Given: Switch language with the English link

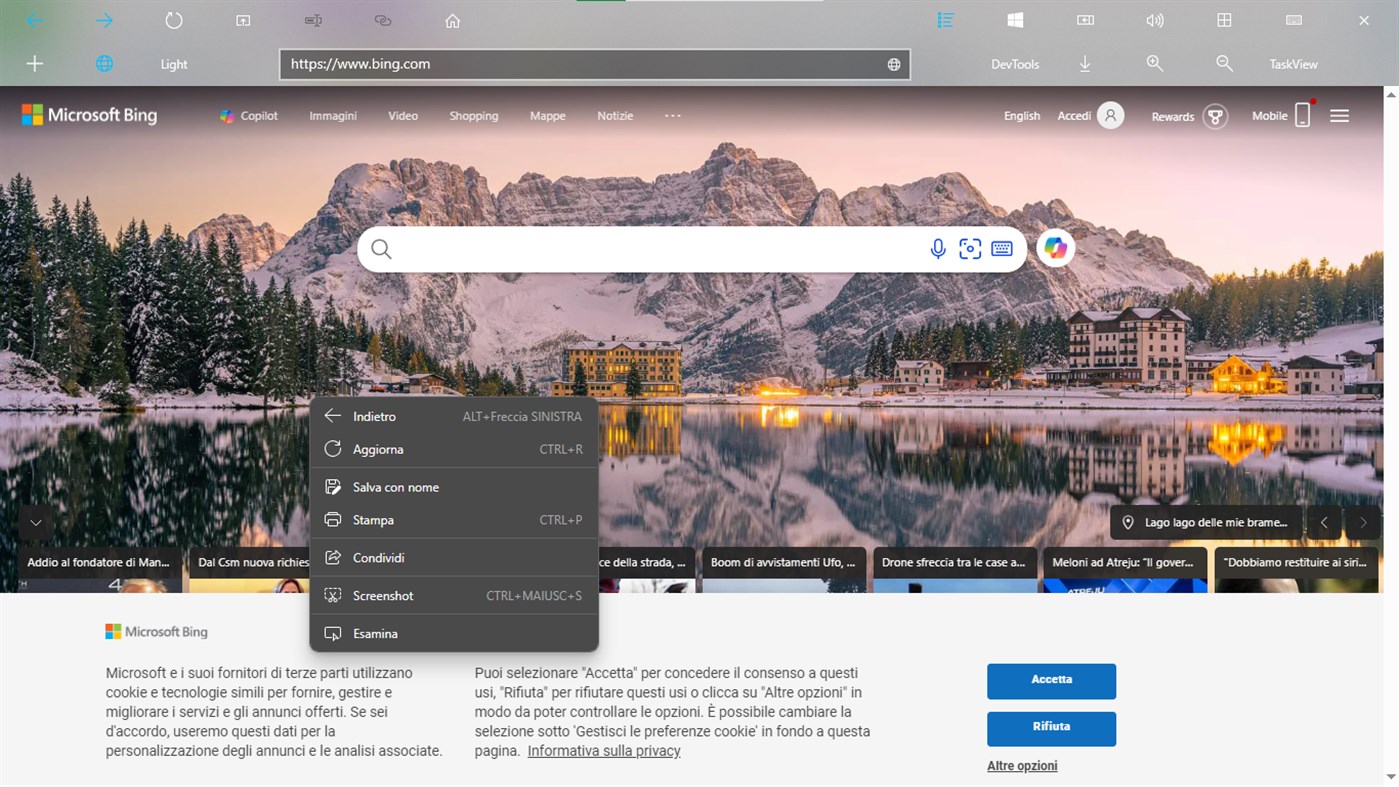Looking at the screenshot, I should [x=1022, y=116].
